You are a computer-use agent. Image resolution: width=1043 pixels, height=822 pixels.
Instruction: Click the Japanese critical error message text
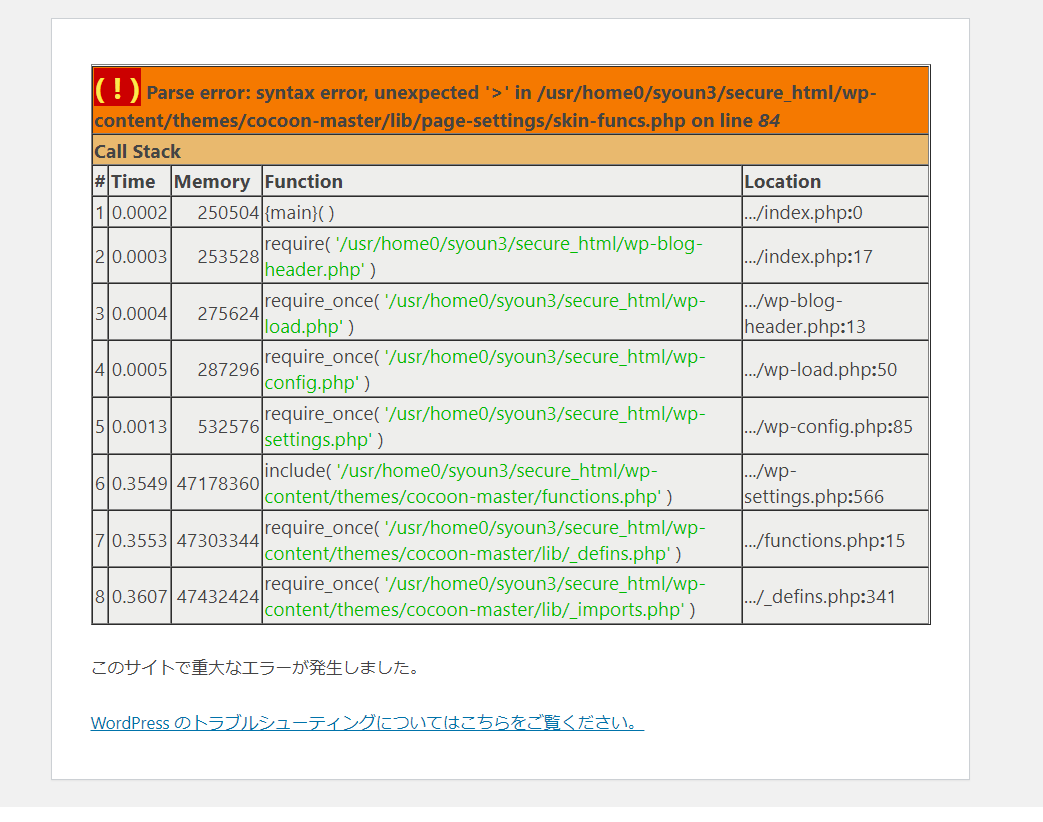(x=255, y=667)
